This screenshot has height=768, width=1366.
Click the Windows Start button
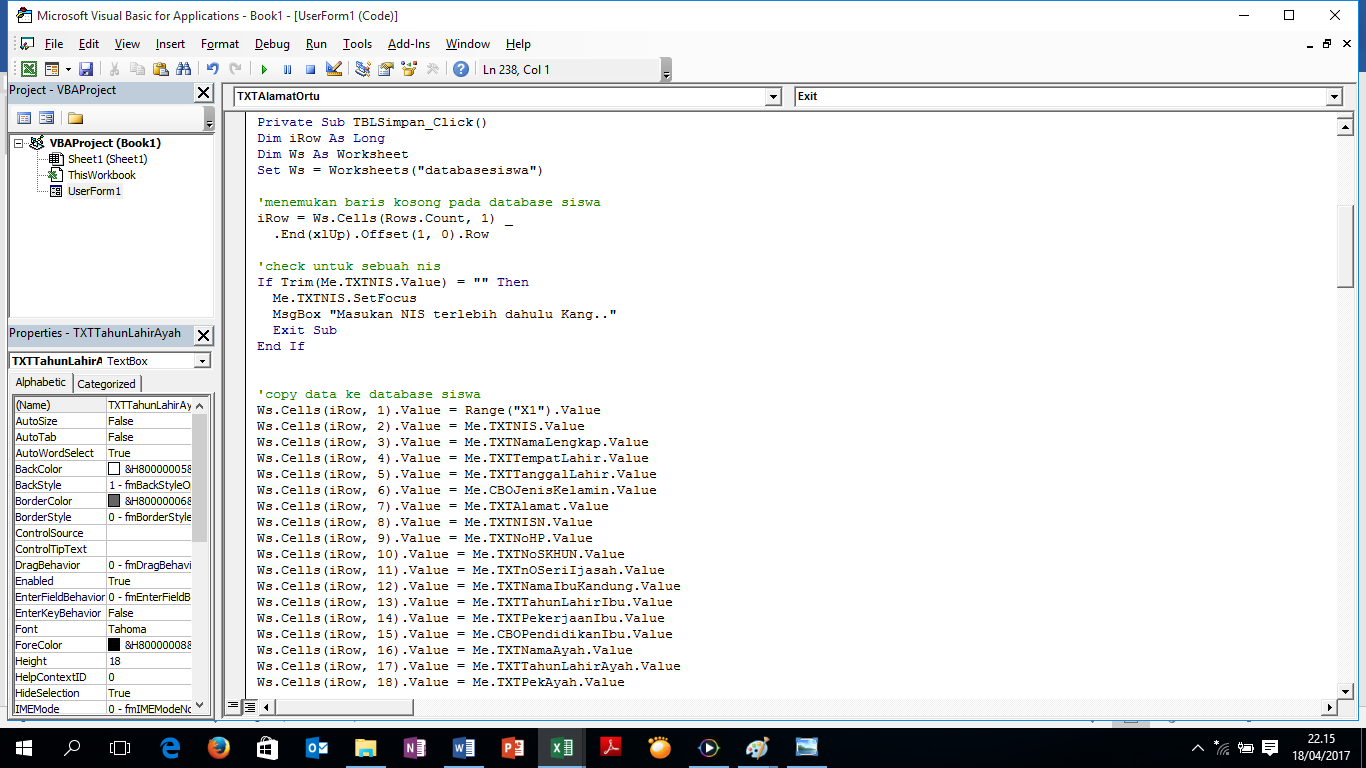click(23, 748)
